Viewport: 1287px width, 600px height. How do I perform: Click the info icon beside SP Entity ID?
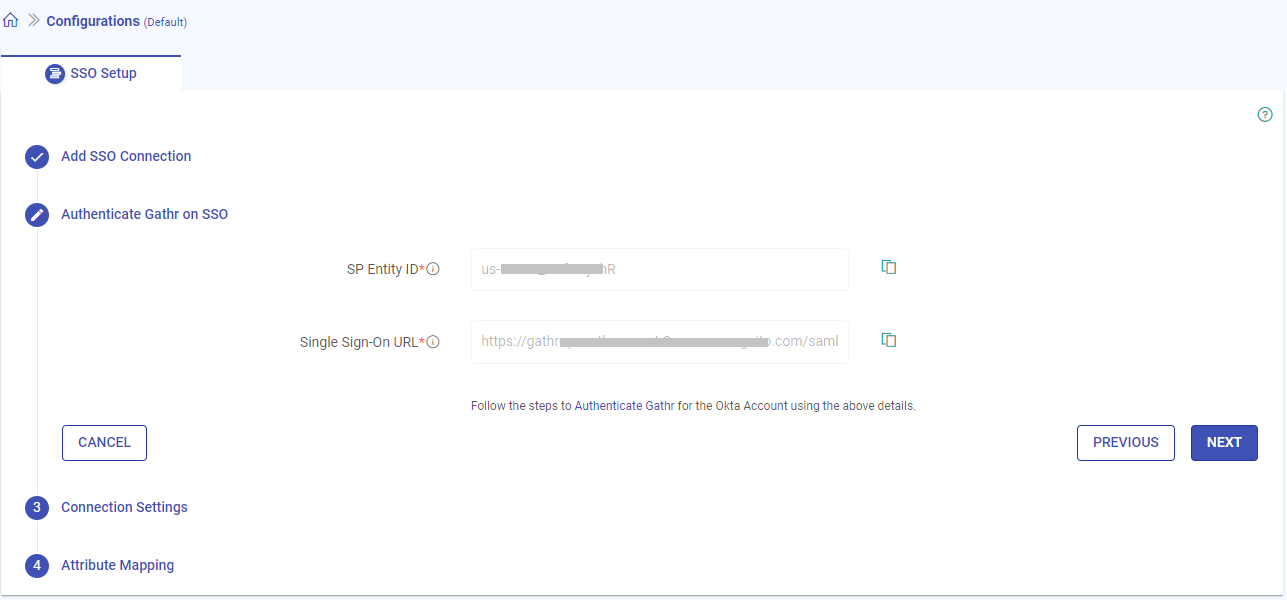[433, 267]
